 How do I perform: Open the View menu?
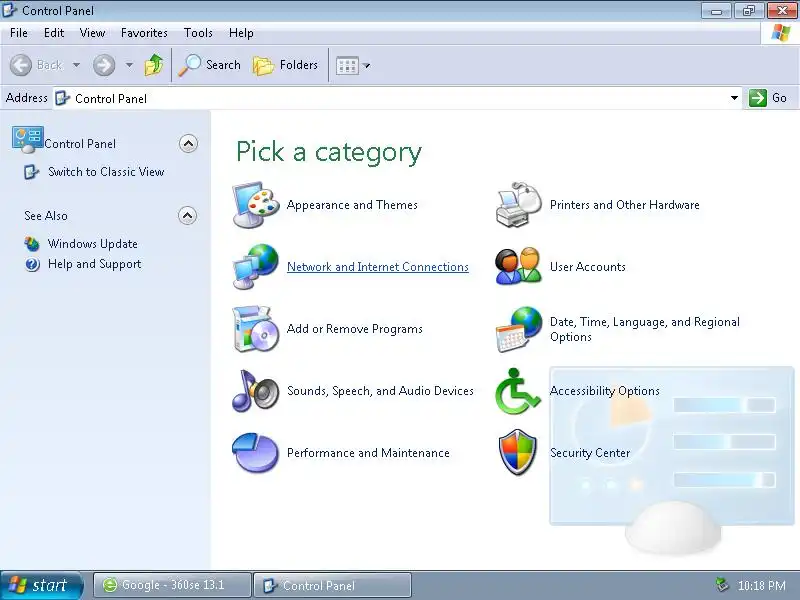pyautogui.click(x=92, y=33)
